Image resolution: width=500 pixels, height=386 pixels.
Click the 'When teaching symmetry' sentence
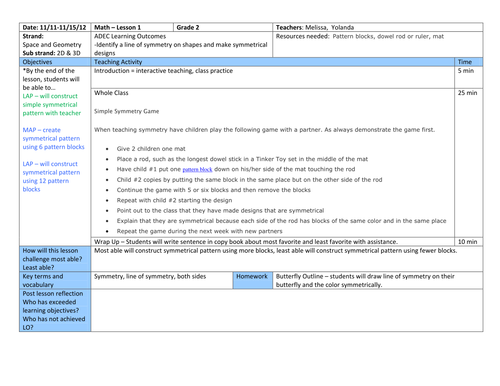click(264, 130)
